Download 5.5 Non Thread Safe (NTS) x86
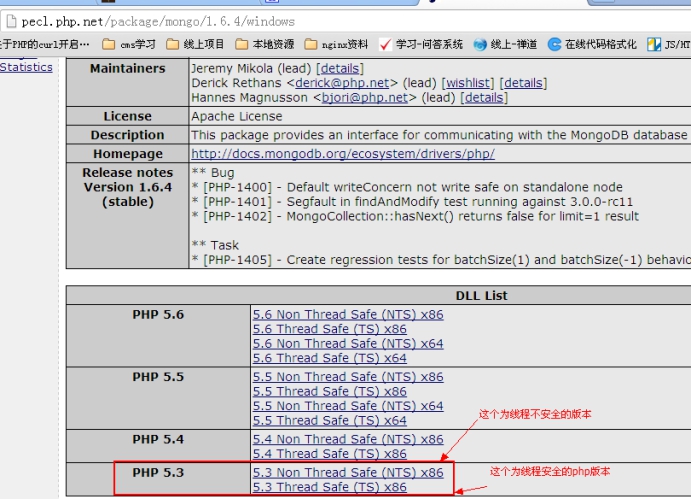The height and width of the screenshot is (499, 692). tap(348, 377)
